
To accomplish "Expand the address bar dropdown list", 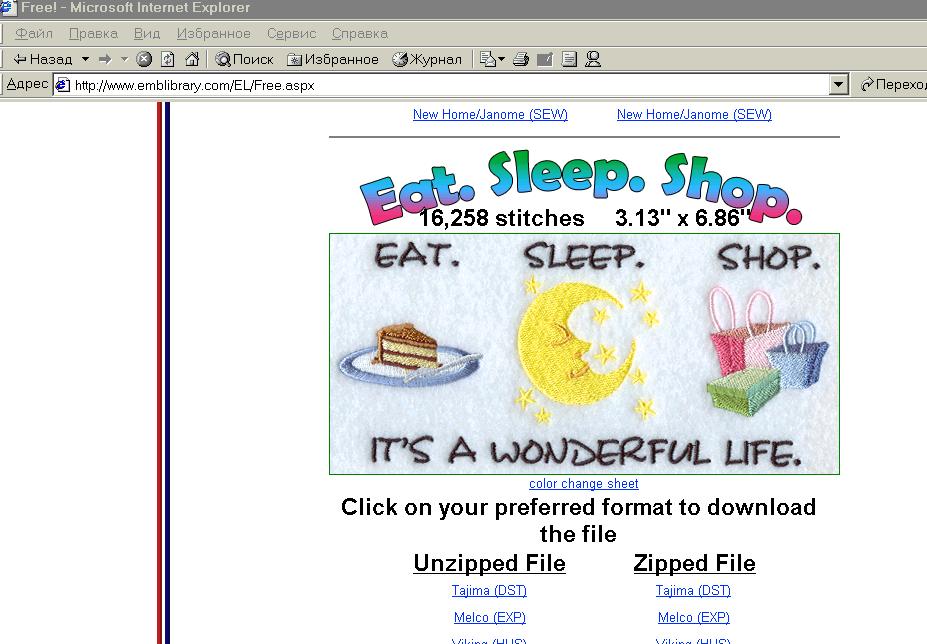I will pos(838,85).
